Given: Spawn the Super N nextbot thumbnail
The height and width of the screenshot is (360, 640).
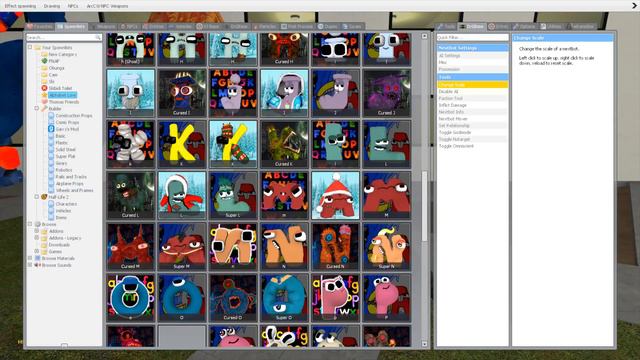Looking at the screenshot, I should tap(387, 246).
